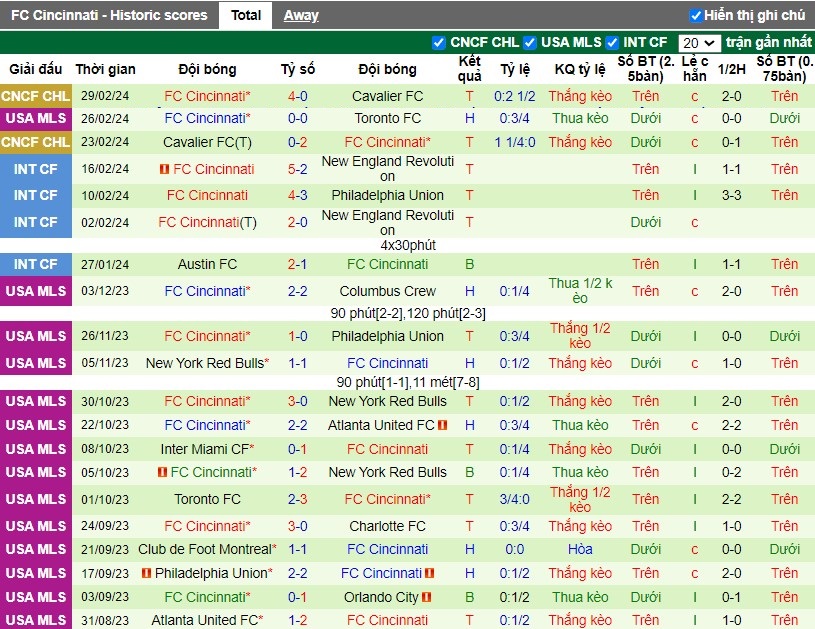Select Club de Foot Montreal team name
Screen dimensions: 815x629
point(207,549)
